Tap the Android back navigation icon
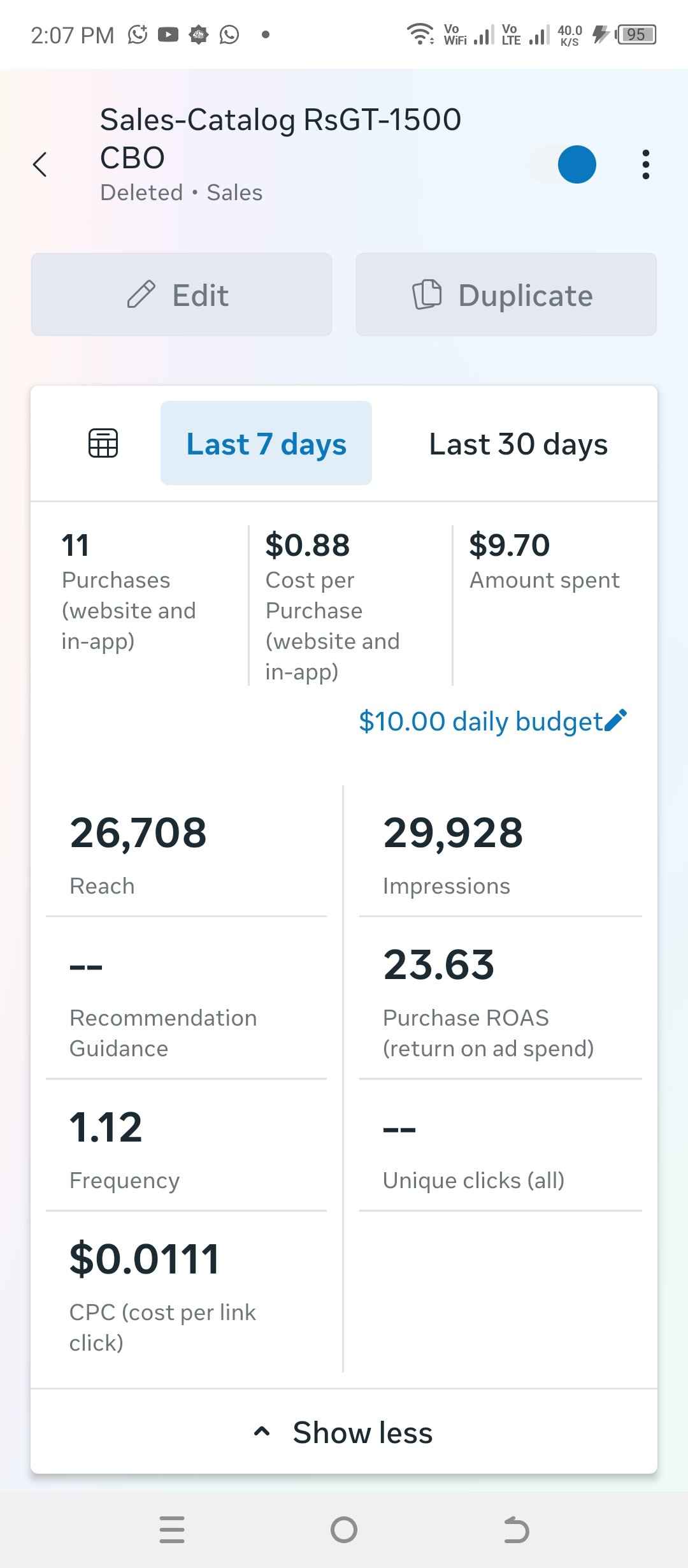The height and width of the screenshot is (1568, 688). (516, 1529)
